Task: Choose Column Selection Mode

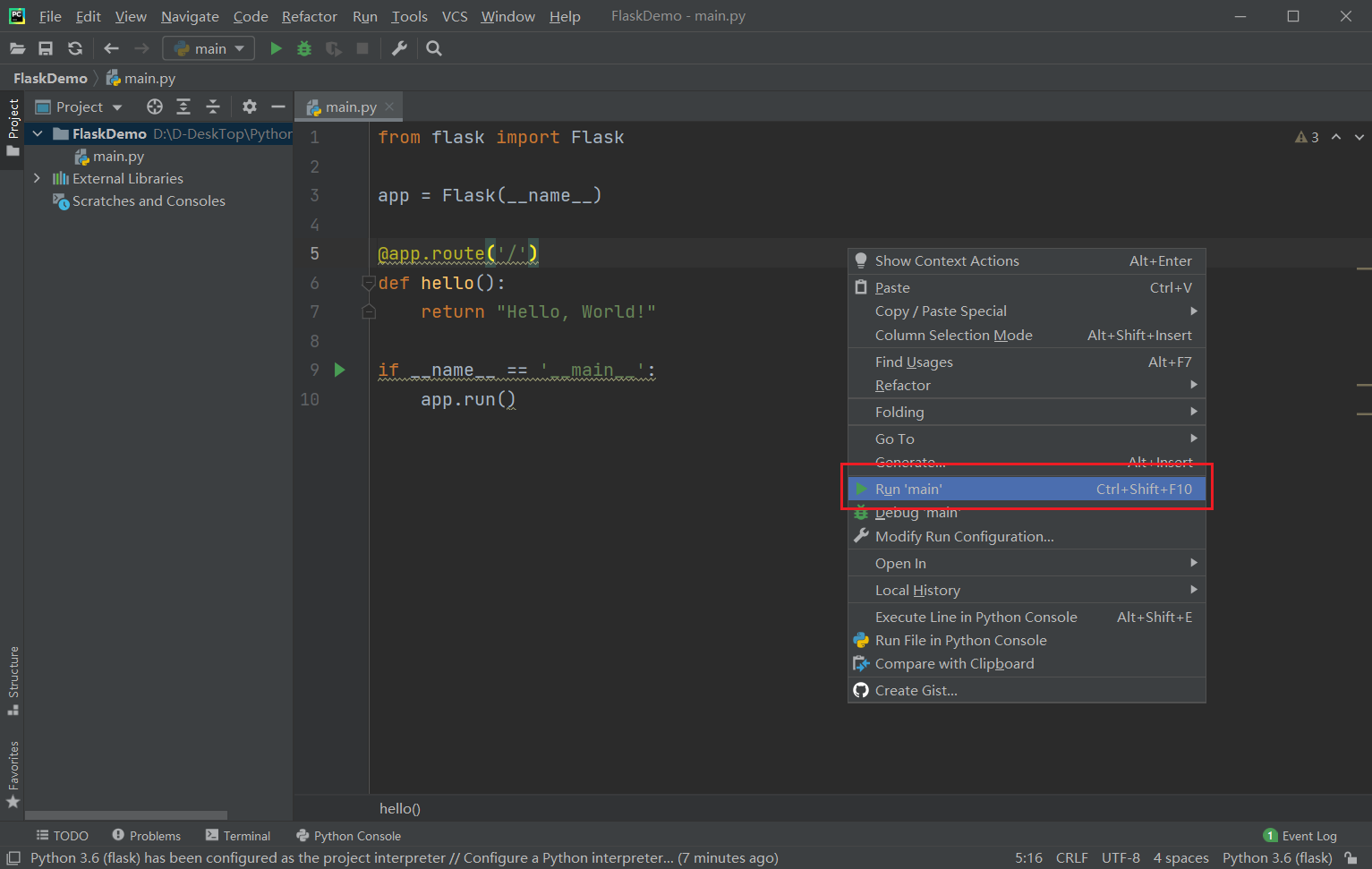Action: pos(1027,335)
